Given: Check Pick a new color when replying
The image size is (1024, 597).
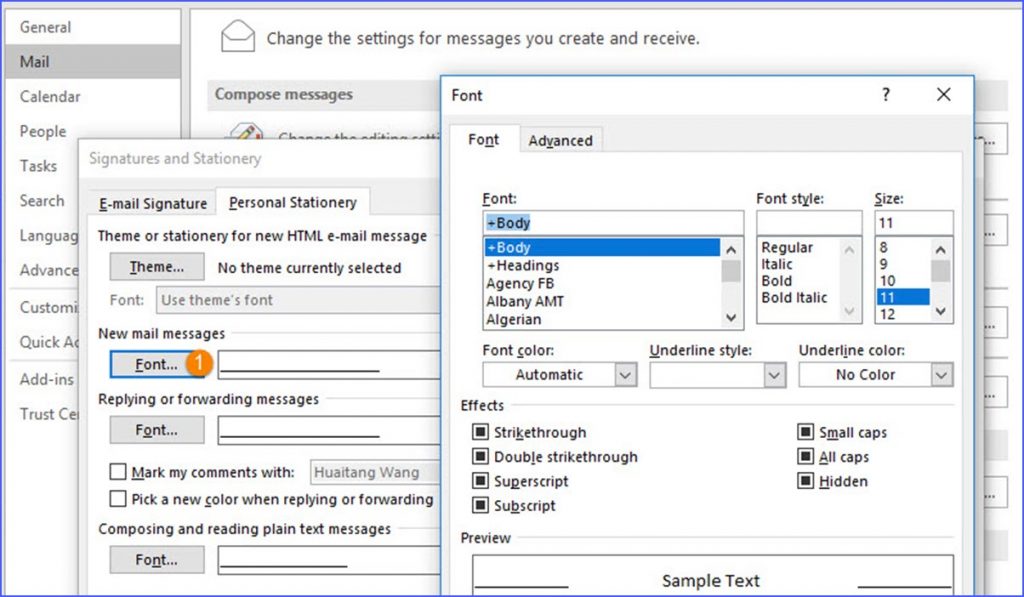Looking at the screenshot, I should click(x=117, y=498).
